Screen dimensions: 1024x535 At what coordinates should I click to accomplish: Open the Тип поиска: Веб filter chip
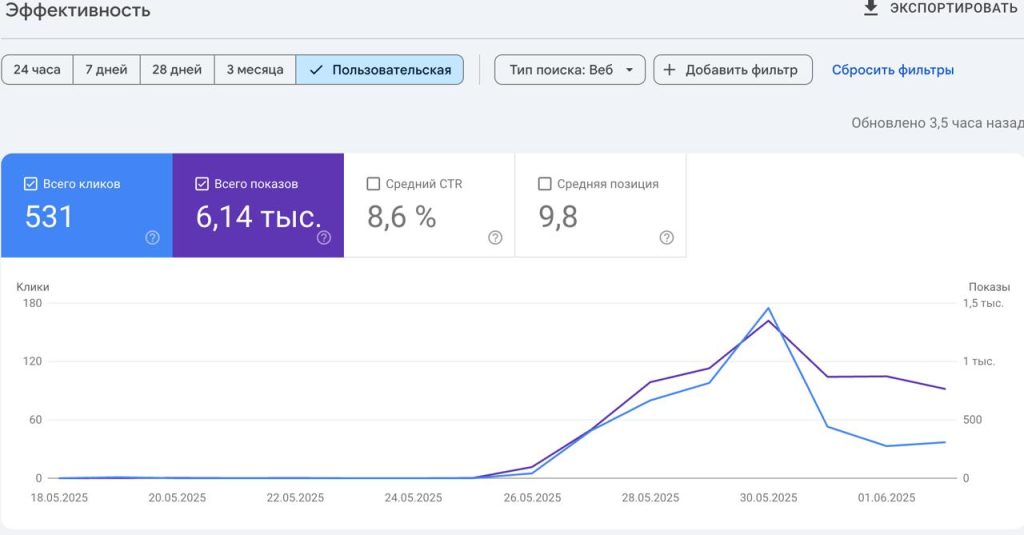click(569, 70)
